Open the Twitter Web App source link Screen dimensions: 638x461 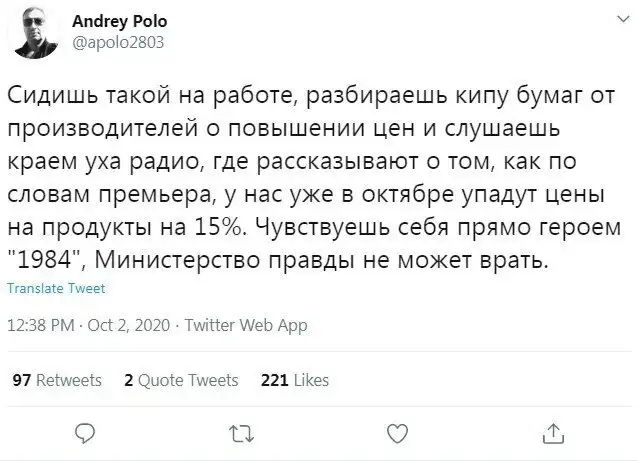[x=246, y=325]
